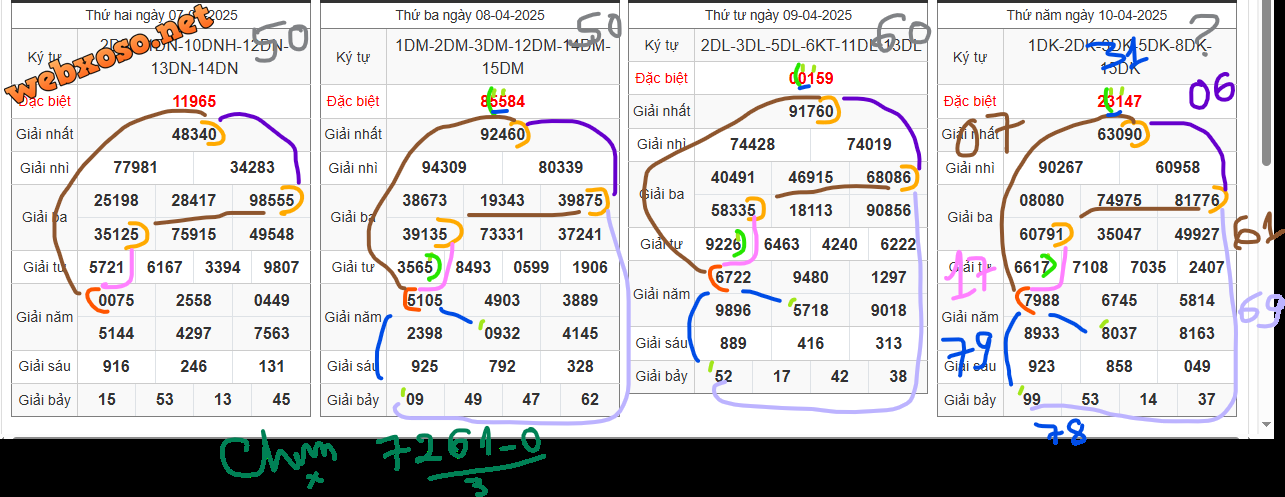
Task: Open the Thứ năm ngày 10-04-2025 header
Action: [1086, 15]
